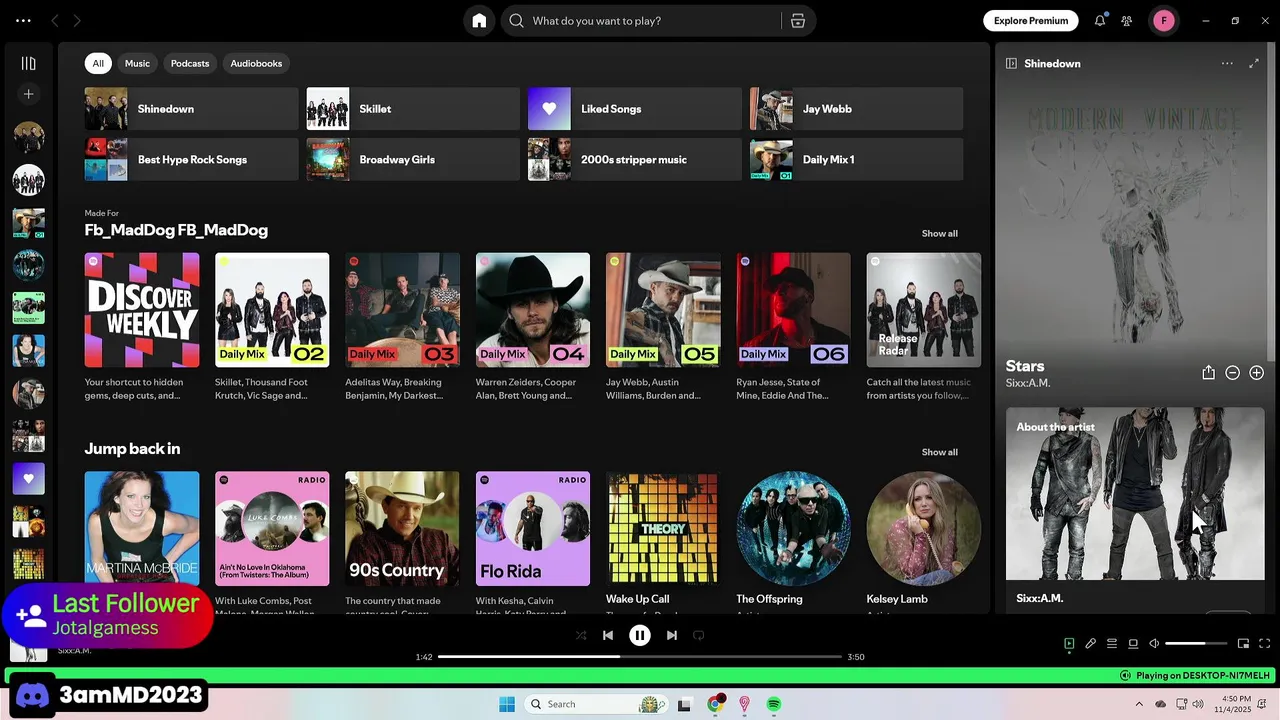This screenshot has width=1280, height=720.
Task: Open Broadway Girls tile
Action: (413, 159)
